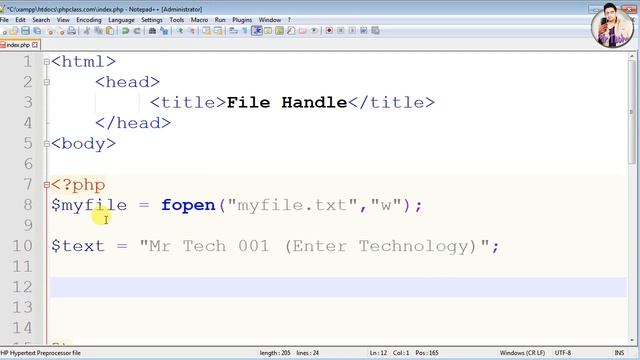Open the Settings menu

click(x=152, y=20)
